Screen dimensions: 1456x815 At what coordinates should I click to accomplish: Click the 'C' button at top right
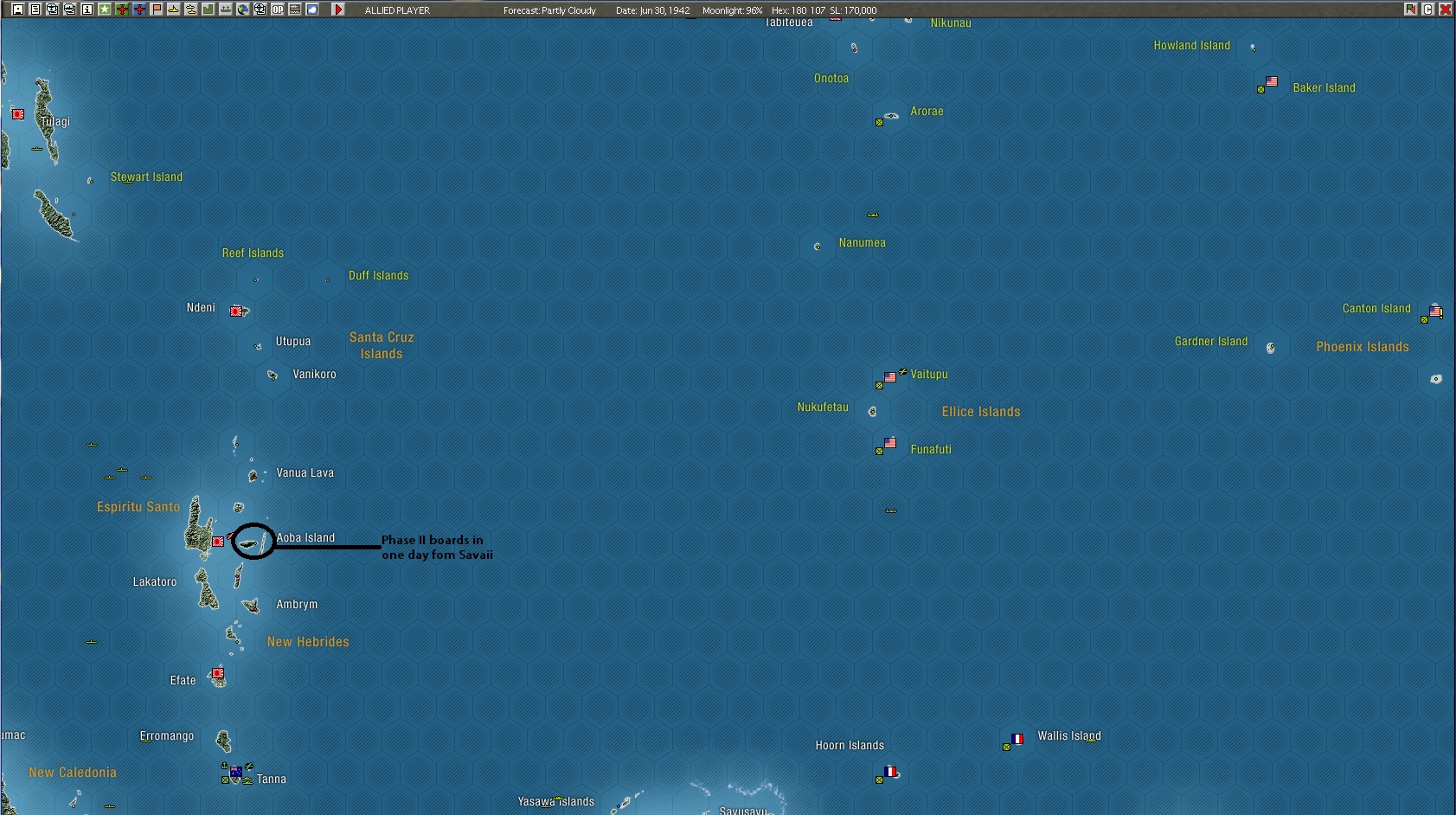tap(1428, 10)
